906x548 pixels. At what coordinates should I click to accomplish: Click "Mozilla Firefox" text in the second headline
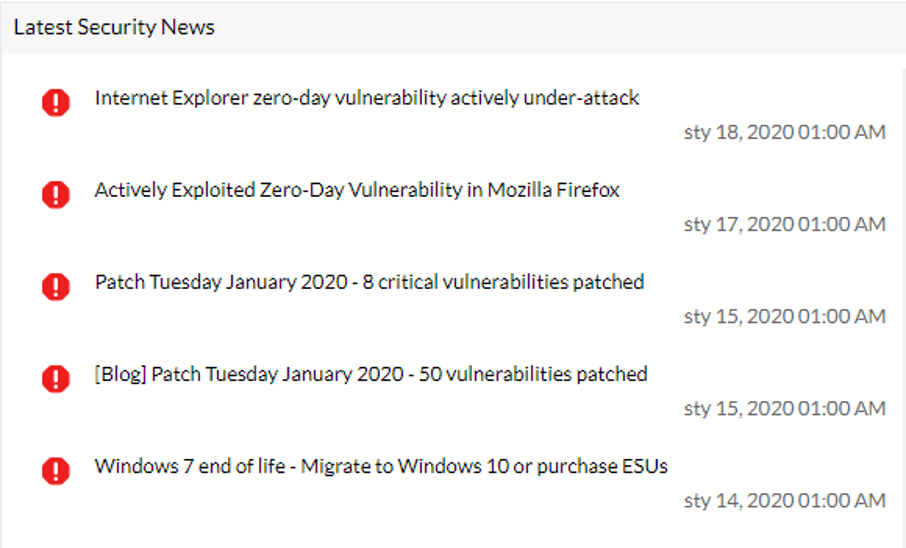[x=553, y=190]
